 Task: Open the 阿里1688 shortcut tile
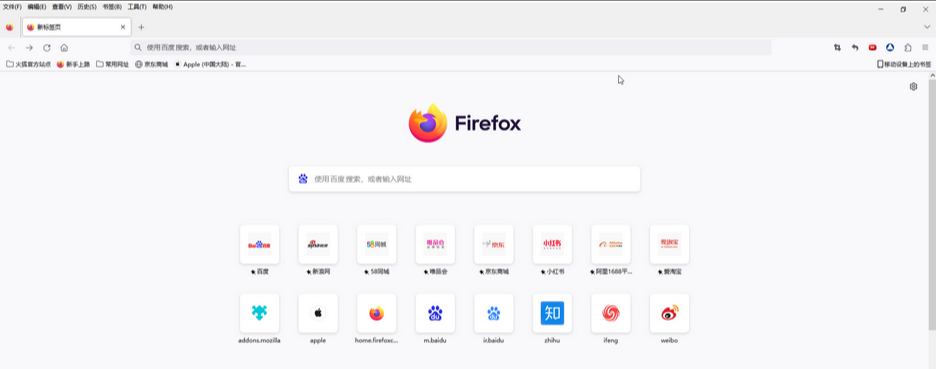[611, 244]
